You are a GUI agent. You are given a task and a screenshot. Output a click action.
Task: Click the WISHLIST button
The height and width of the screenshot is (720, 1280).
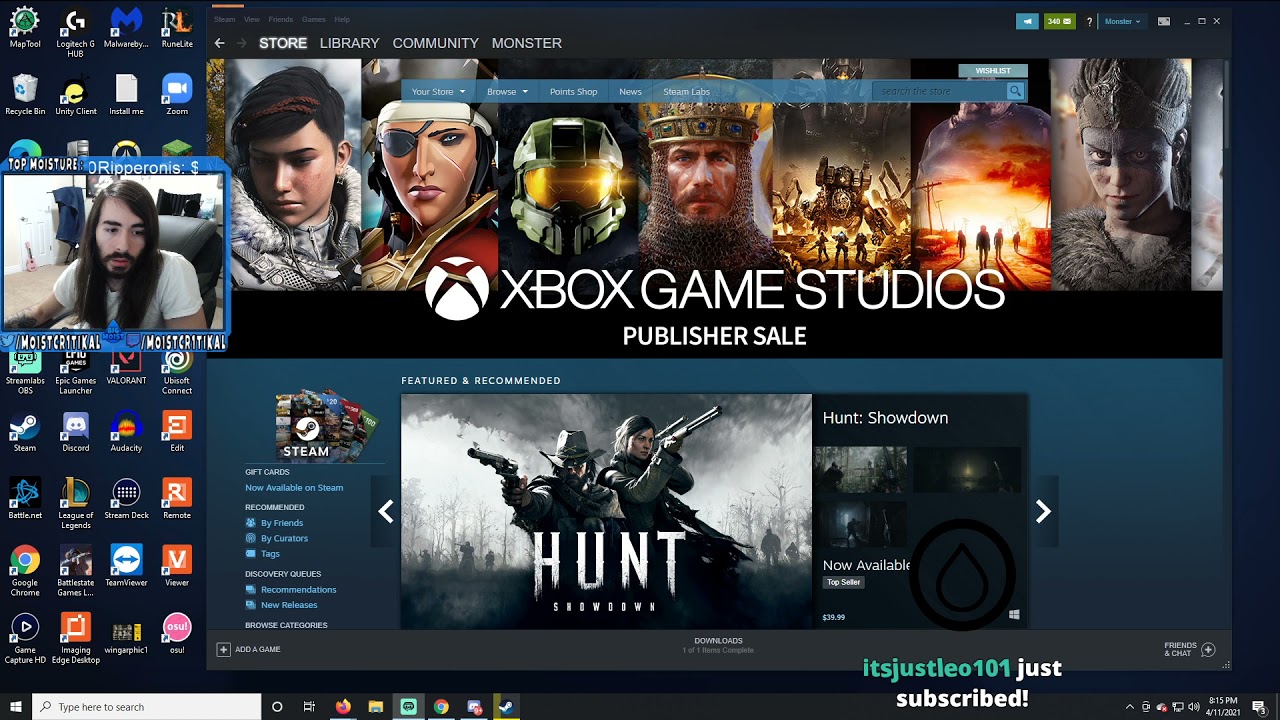(x=993, y=71)
